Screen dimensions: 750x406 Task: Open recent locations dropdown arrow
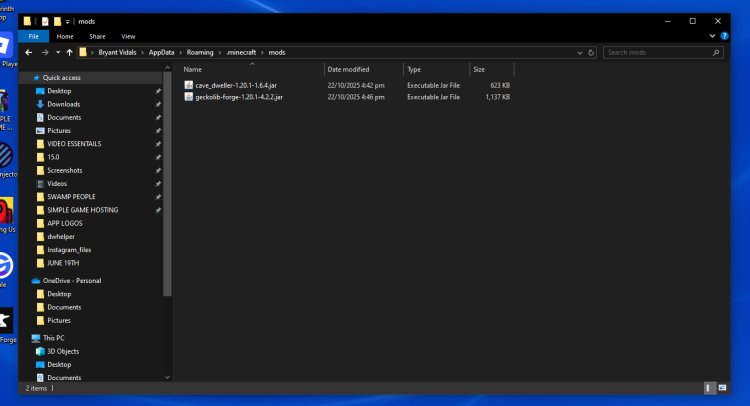pyautogui.click(x=56, y=52)
